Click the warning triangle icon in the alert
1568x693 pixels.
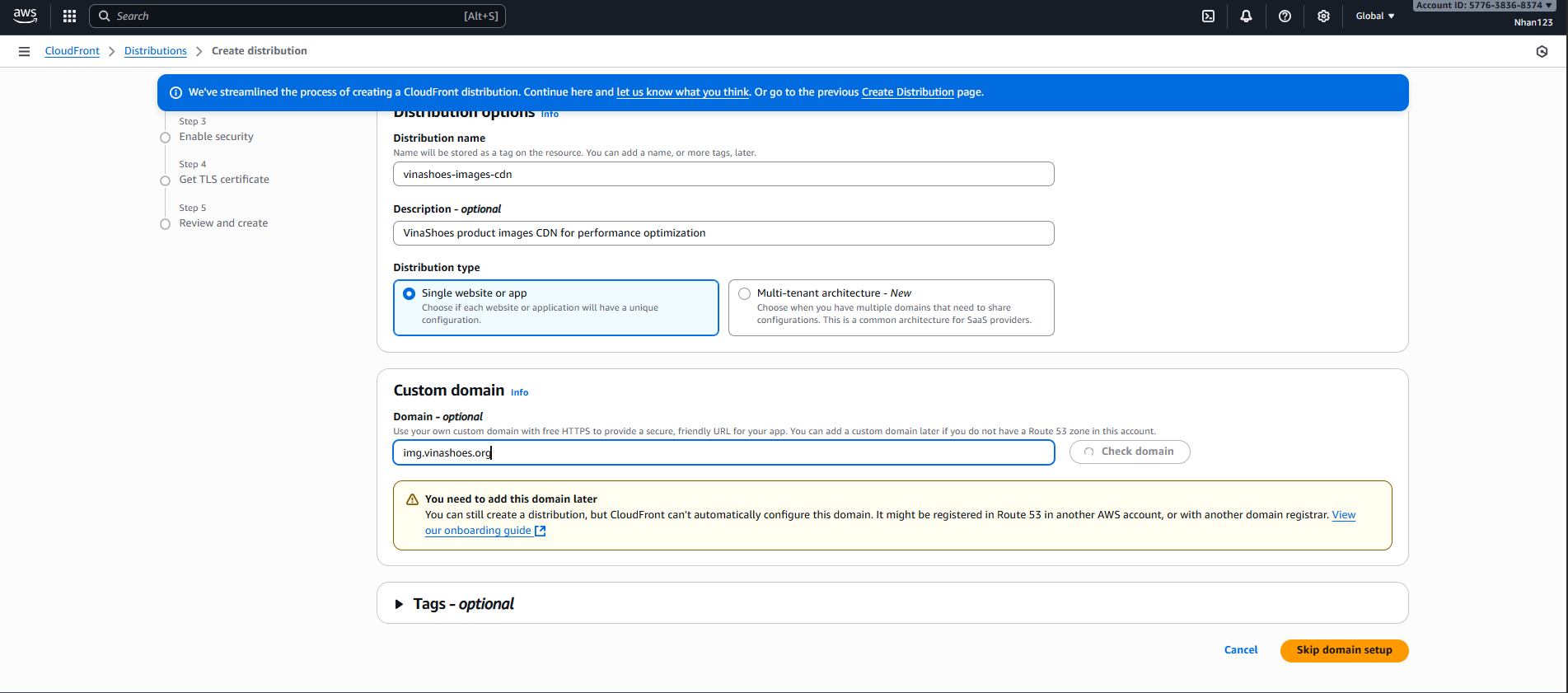(x=412, y=499)
